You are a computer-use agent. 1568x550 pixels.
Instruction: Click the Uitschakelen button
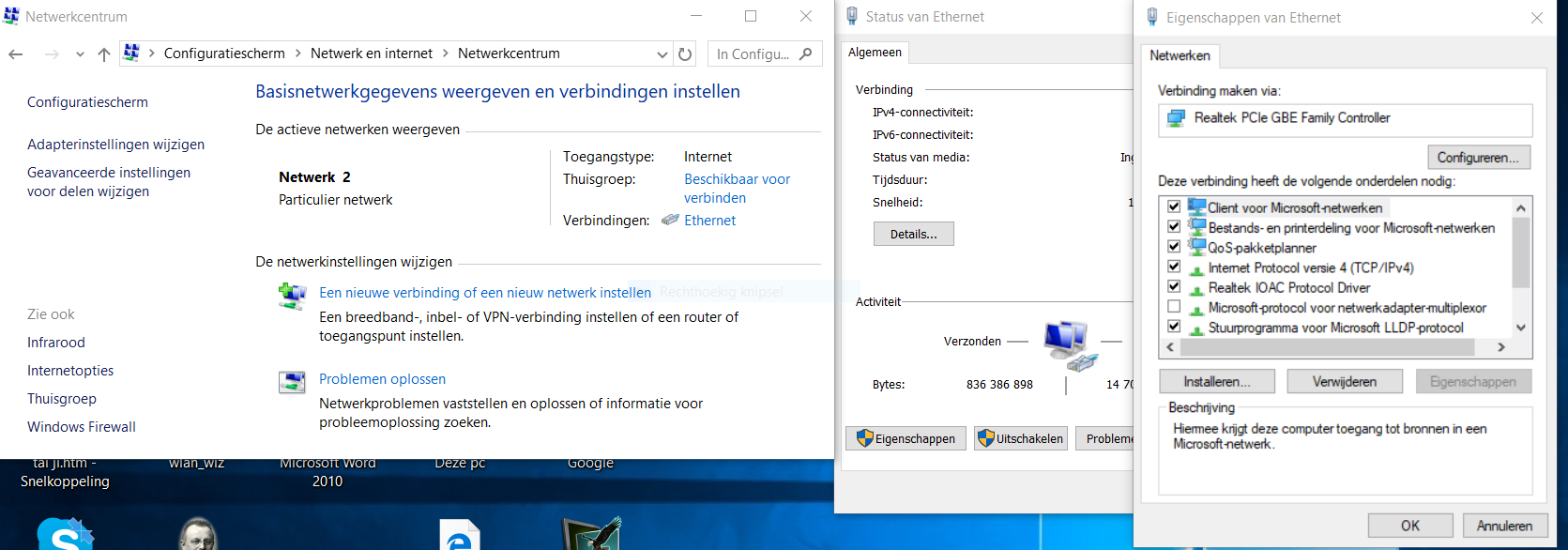[x=1021, y=438]
